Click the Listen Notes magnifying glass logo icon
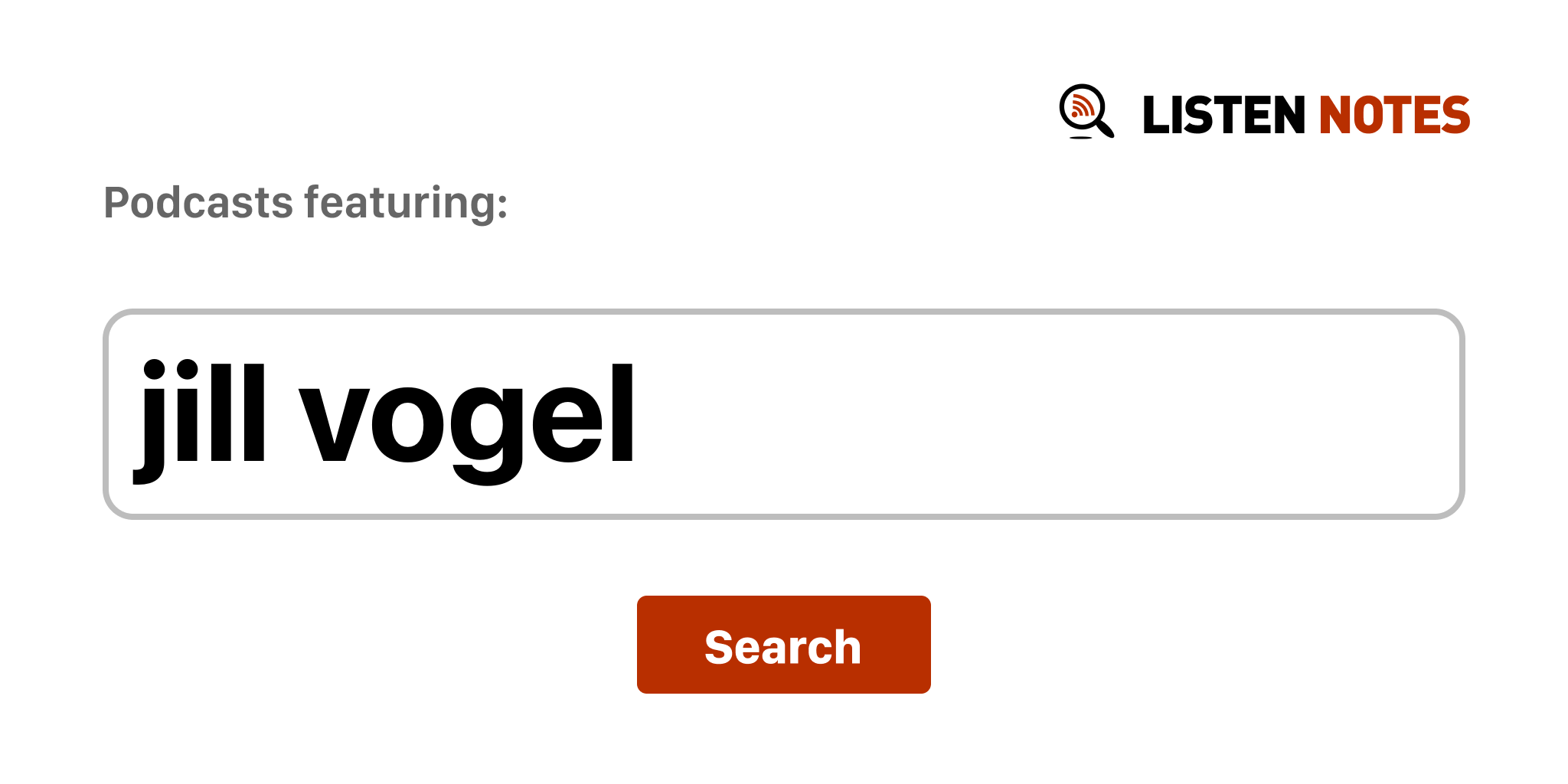Viewport: 1568px width, 784px height. [1086, 112]
